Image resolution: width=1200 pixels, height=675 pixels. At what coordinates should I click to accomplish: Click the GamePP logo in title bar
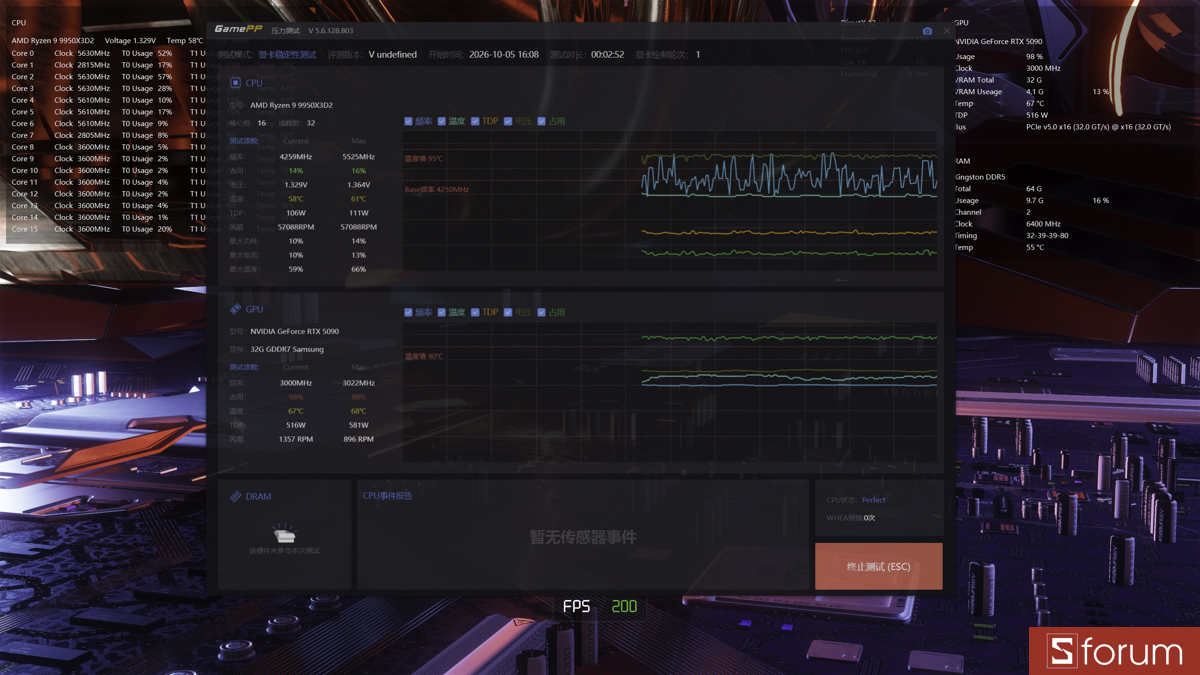238,30
